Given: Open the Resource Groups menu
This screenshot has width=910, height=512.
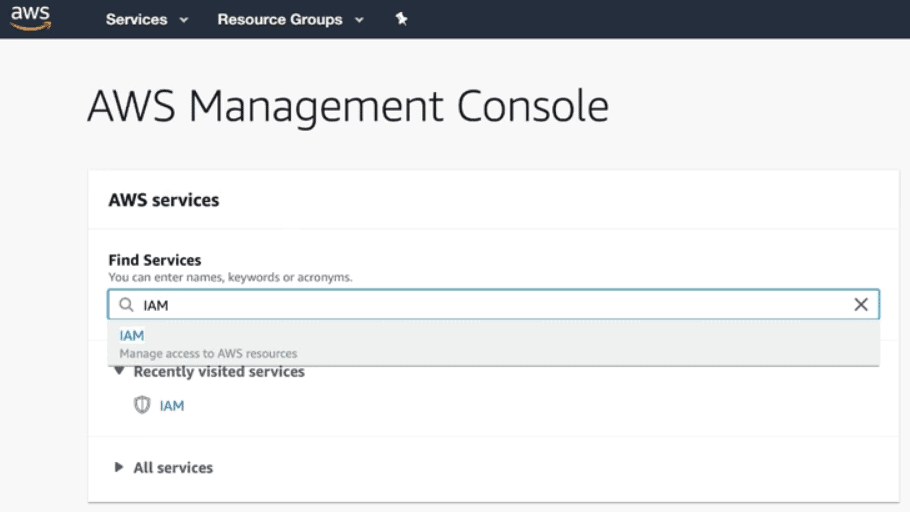Looking at the screenshot, I should tap(280, 19).
